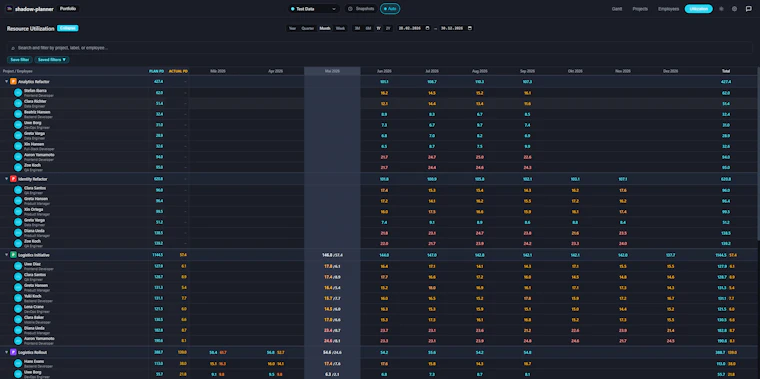Click Hans Evans's avatar icon
Screen dimensions: 760x379
pos(18,363)
